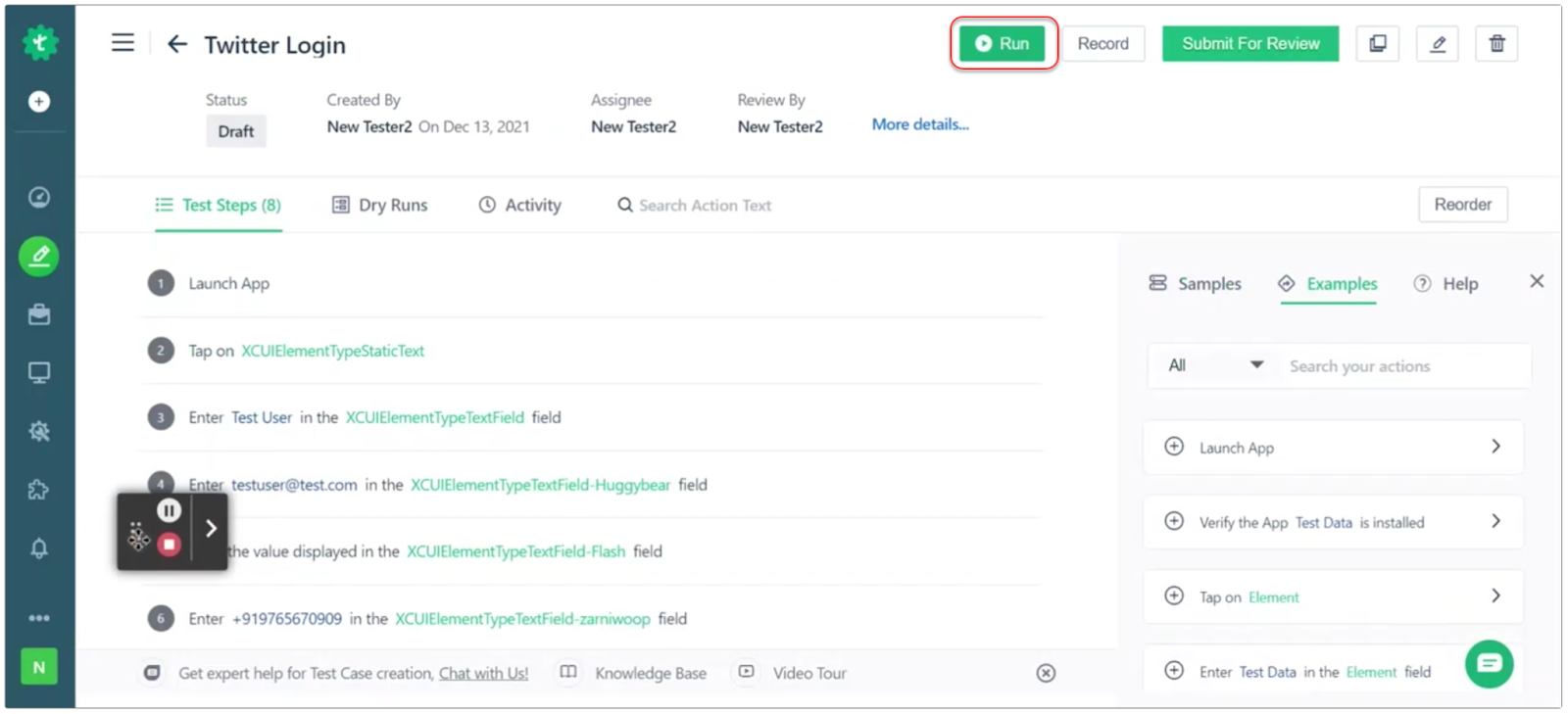Open the N user avatar
Screen dimensions: 1568x714
pos(39,667)
